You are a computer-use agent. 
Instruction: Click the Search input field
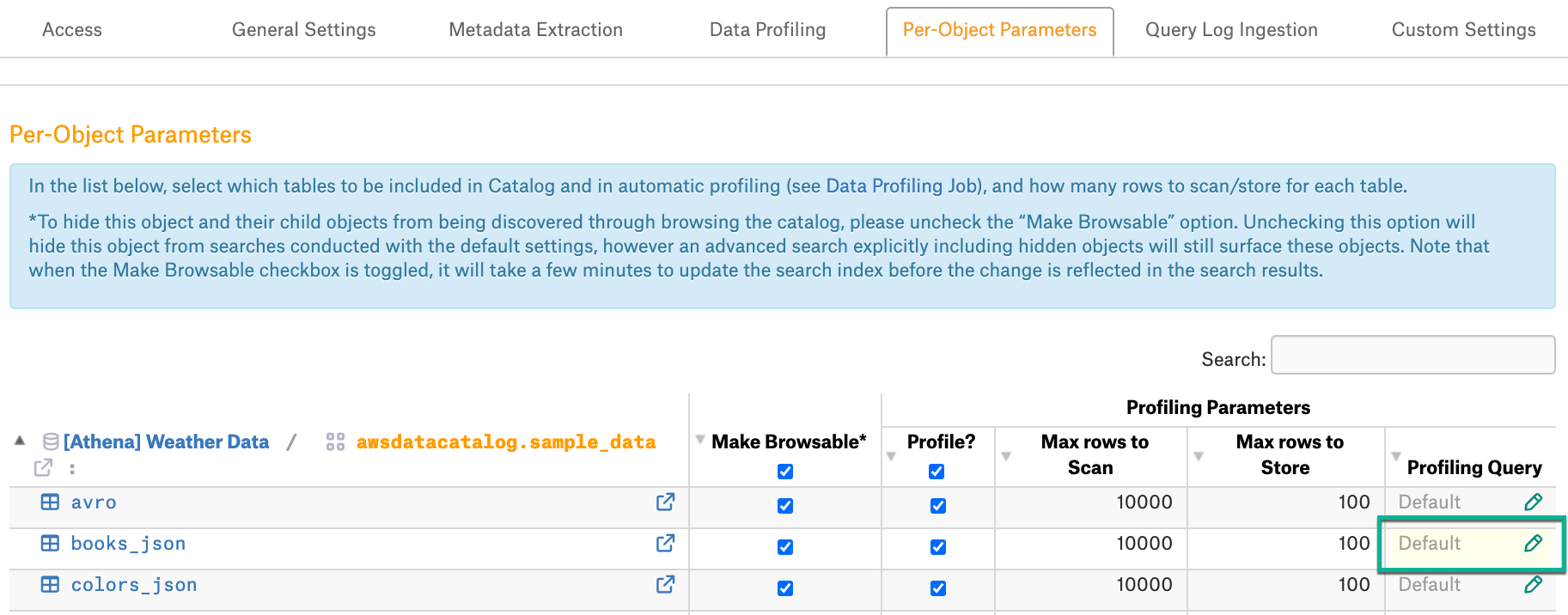[1412, 355]
